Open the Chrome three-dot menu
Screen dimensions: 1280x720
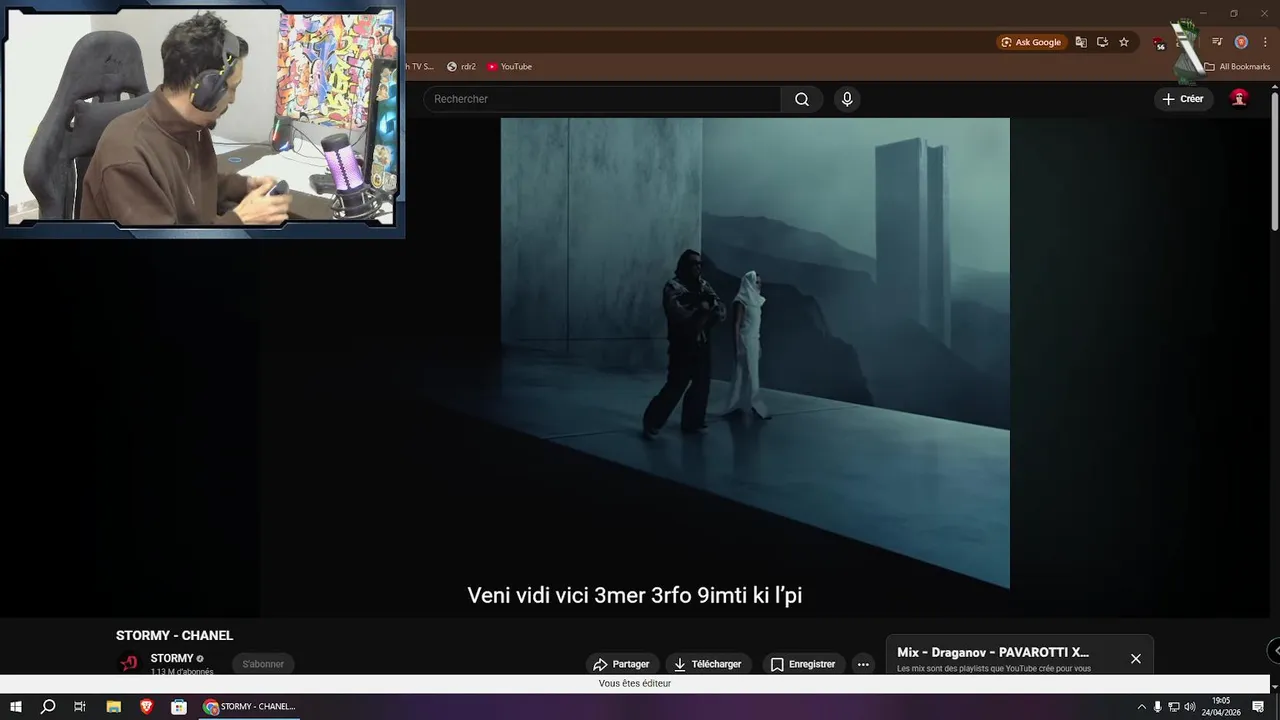(1265, 42)
